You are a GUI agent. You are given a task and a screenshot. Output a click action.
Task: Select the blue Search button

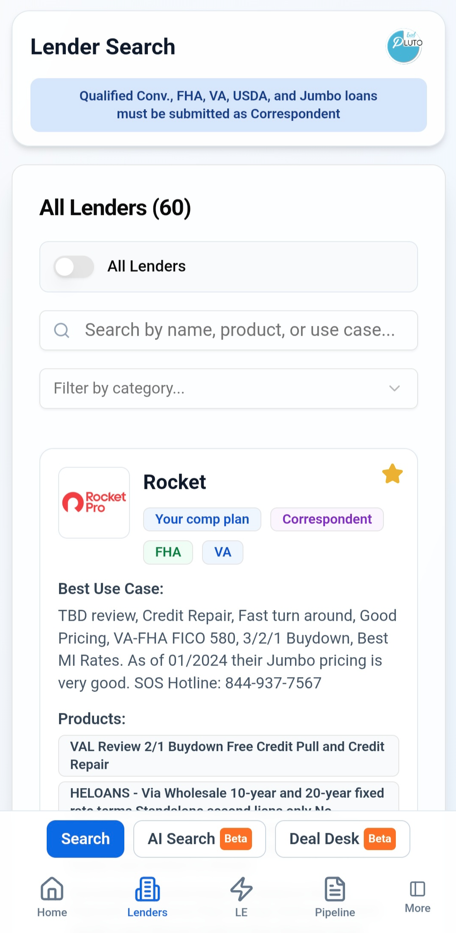click(x=86, y=839)
